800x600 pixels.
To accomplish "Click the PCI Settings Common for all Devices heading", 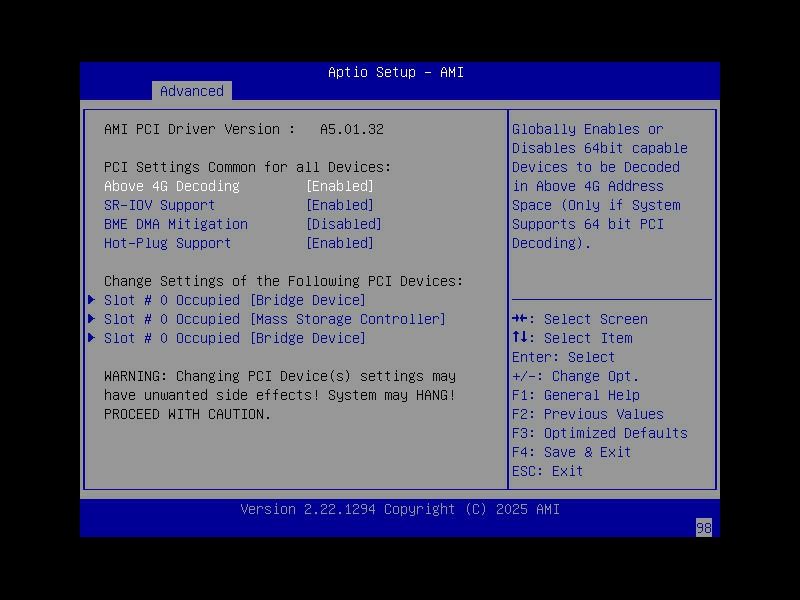I will click(247, 167).
